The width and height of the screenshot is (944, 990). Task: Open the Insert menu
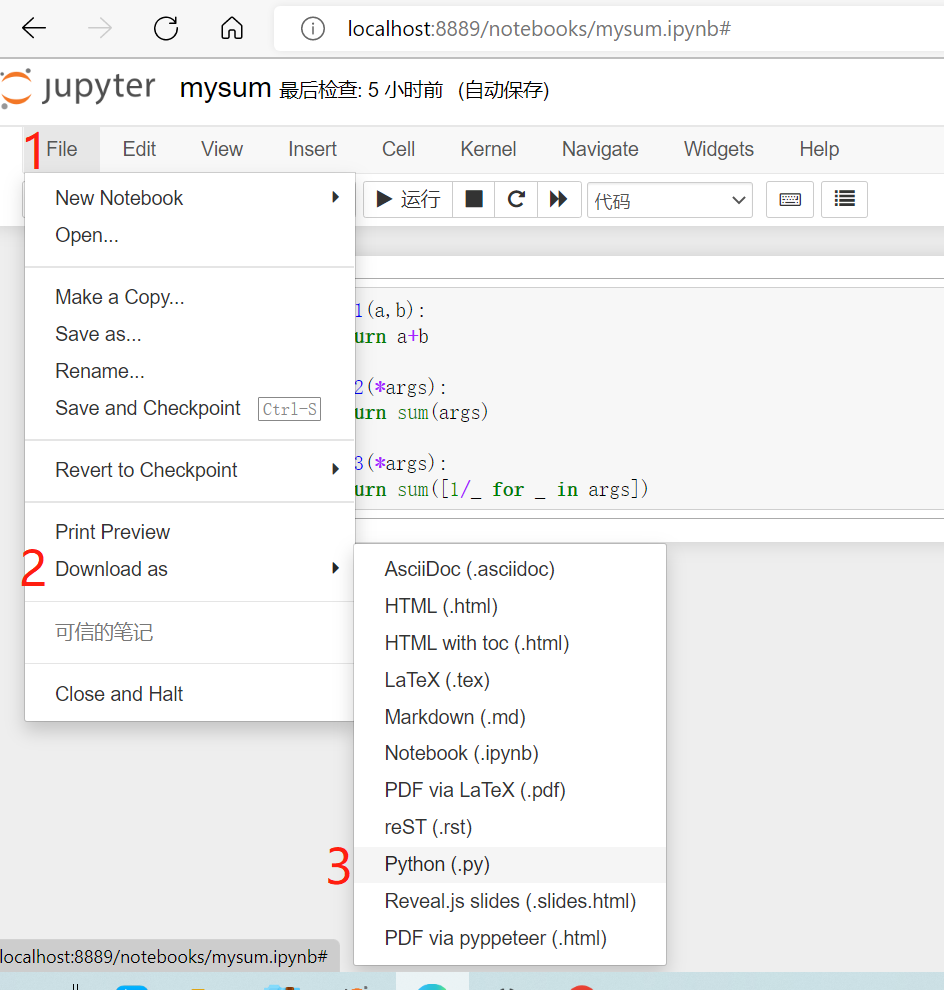(x=312, y=149)
